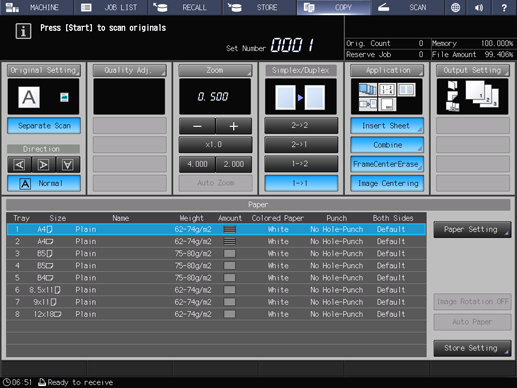
Task: Select the upside-down original direction icon
Action: pyautogui.click(x=68, y=165)
